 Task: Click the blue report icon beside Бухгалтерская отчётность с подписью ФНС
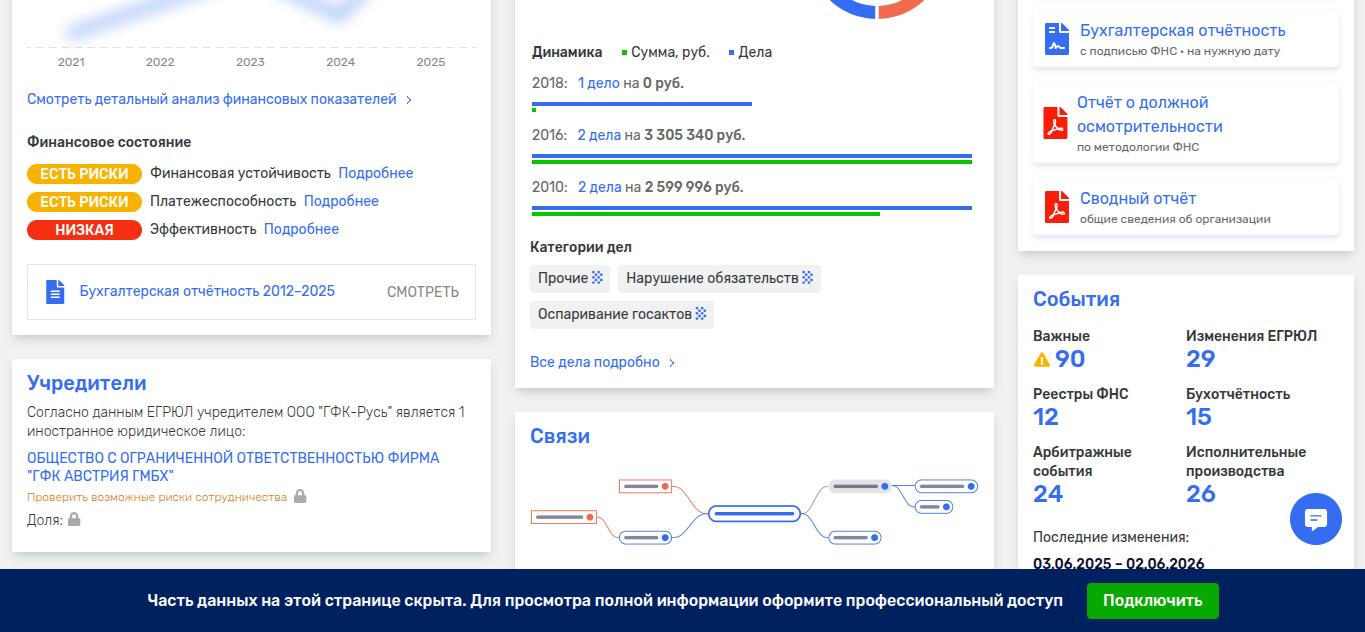(1057, 39)
